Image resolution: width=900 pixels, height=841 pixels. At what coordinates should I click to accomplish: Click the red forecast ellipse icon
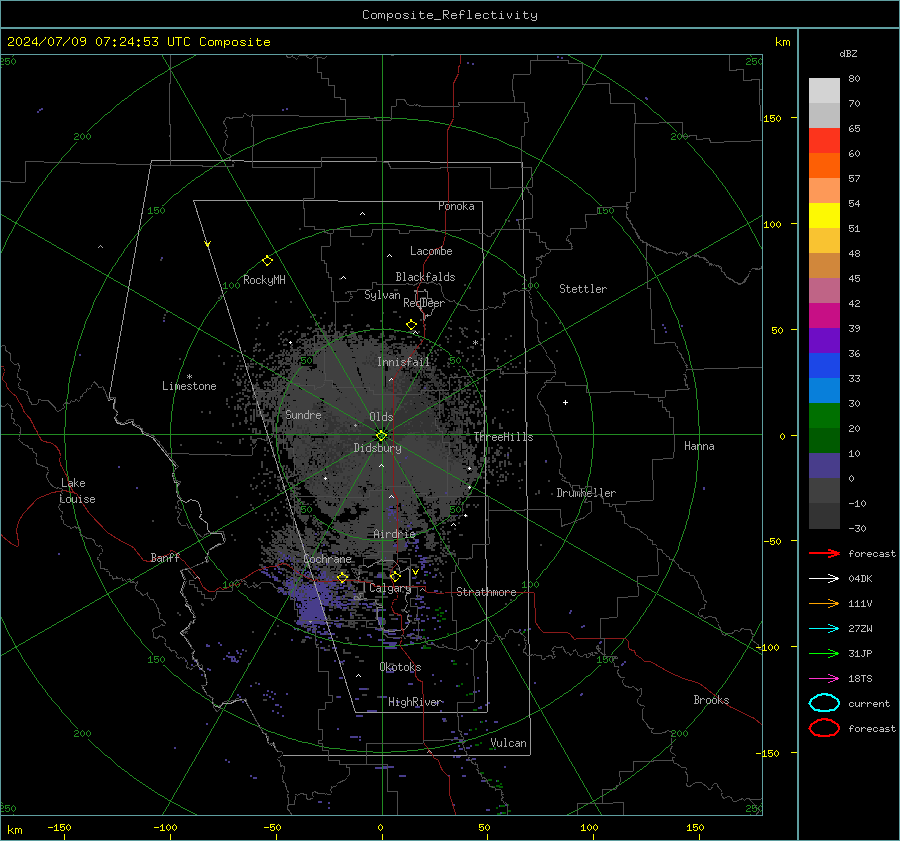pyautogui.click(x=824, y=728)
